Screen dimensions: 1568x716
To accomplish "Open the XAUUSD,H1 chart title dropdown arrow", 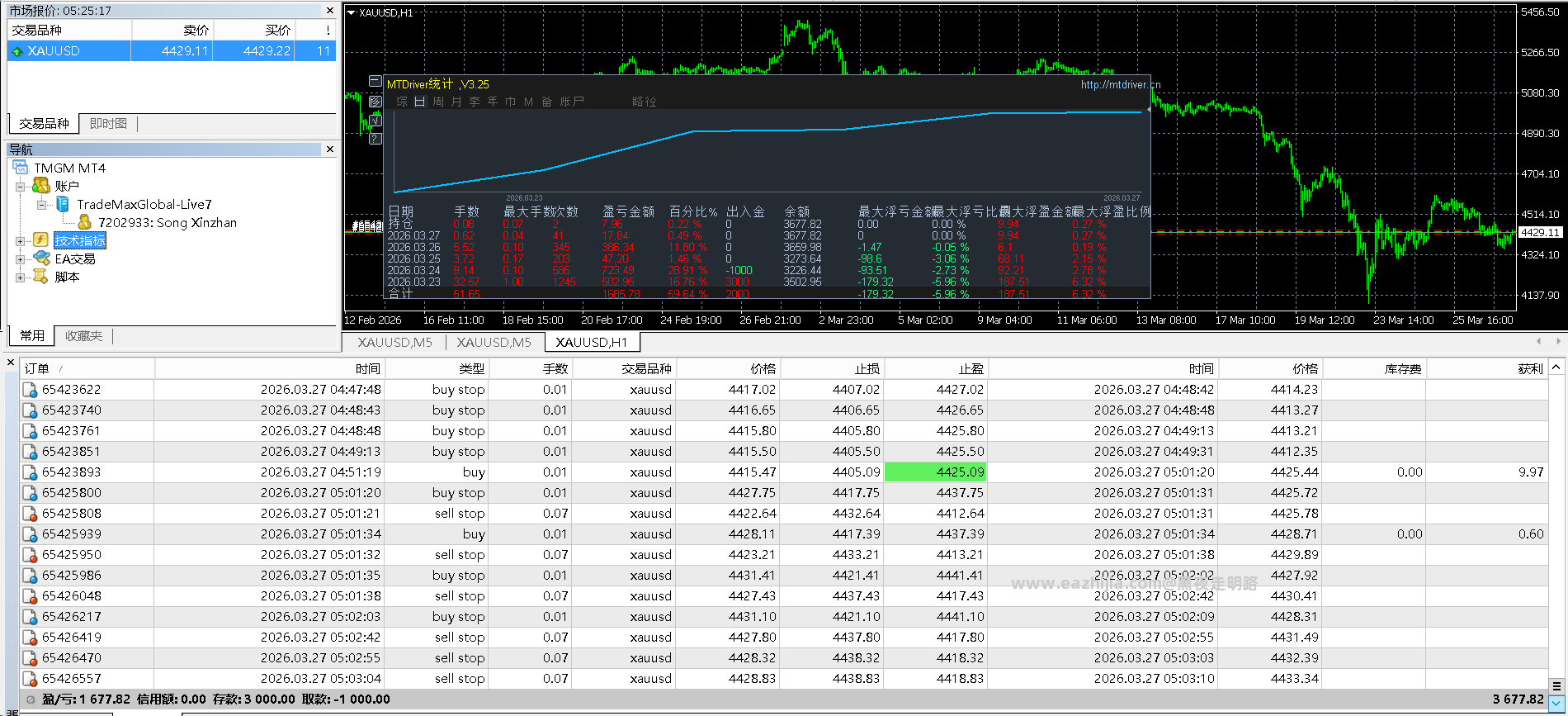I will [x=351, y=12].
